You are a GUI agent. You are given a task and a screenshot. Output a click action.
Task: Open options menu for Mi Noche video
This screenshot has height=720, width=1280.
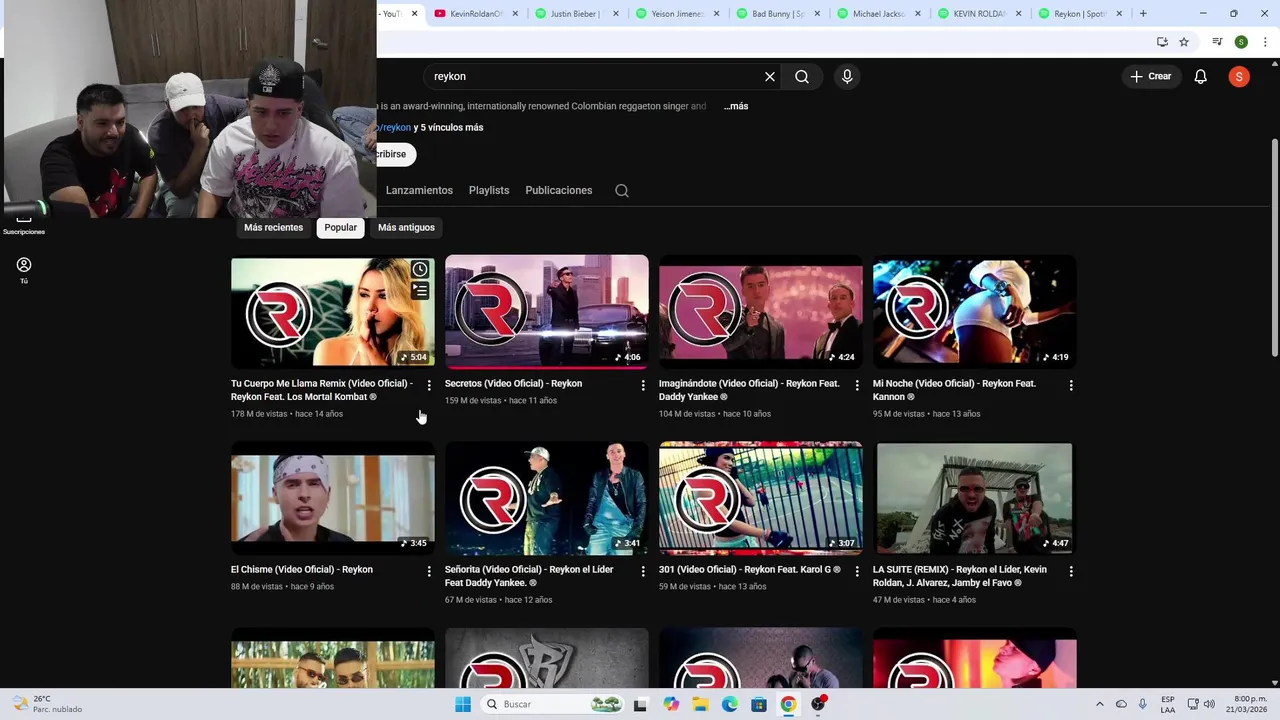(x=1071, y=385)
